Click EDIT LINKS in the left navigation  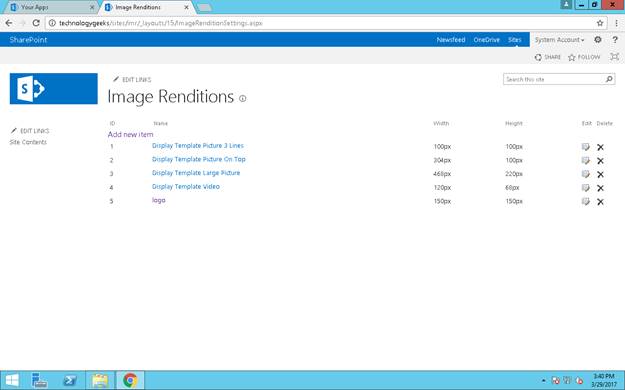[30, 131]
